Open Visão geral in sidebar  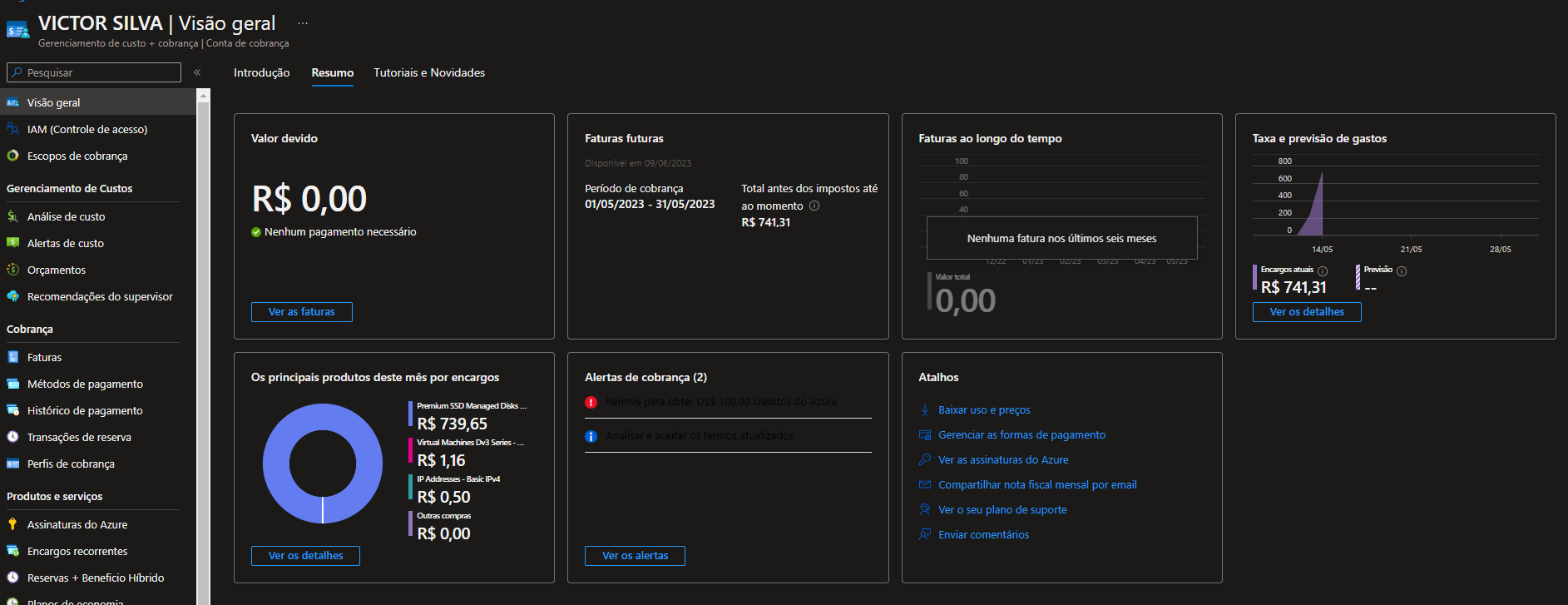click(x=98, y=102)
